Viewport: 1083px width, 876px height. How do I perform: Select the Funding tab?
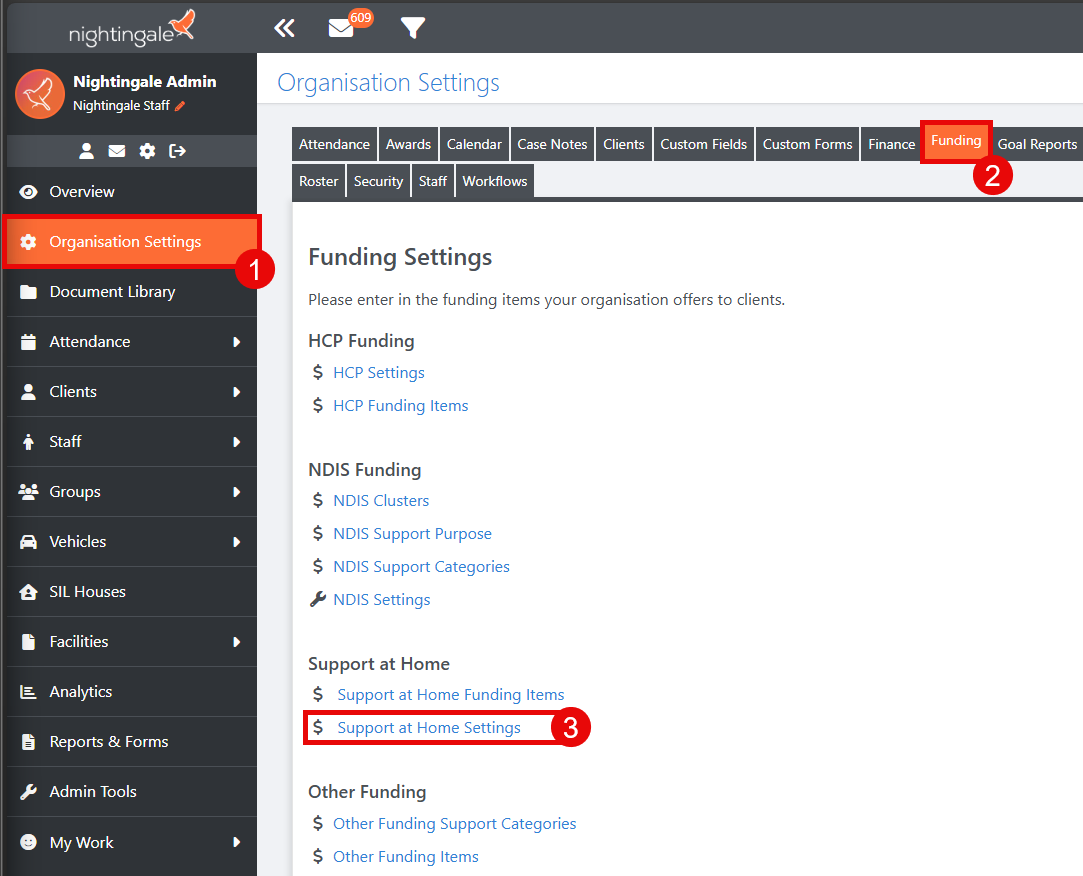pos(956,141)
